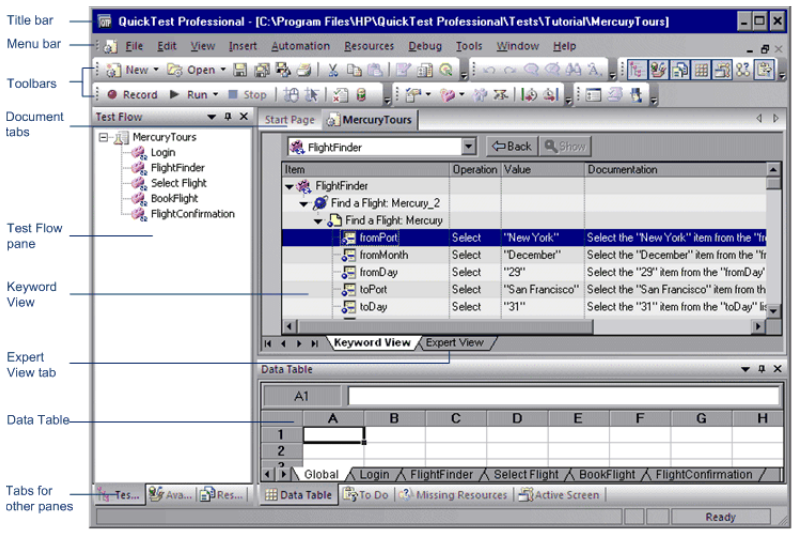Select Select Flight in Test Flow tree
806x542 pixels.
pos(178,183)
